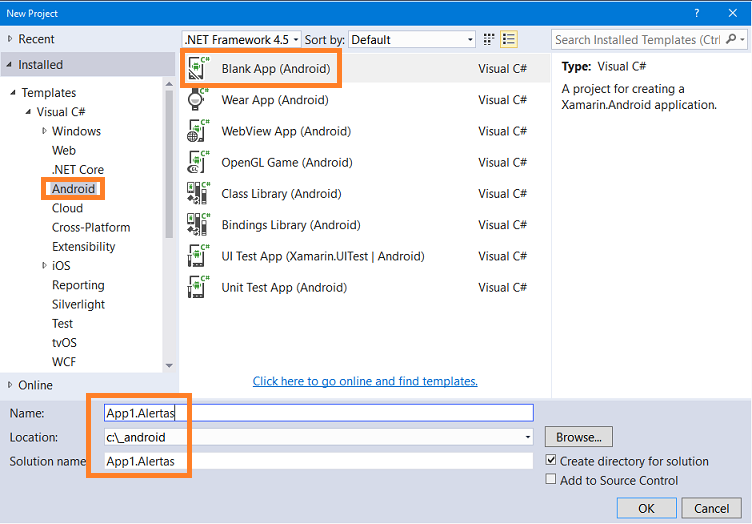Screen dimensions: 752x524
Task: Click the project Name input field
Action: coord(318,413)
